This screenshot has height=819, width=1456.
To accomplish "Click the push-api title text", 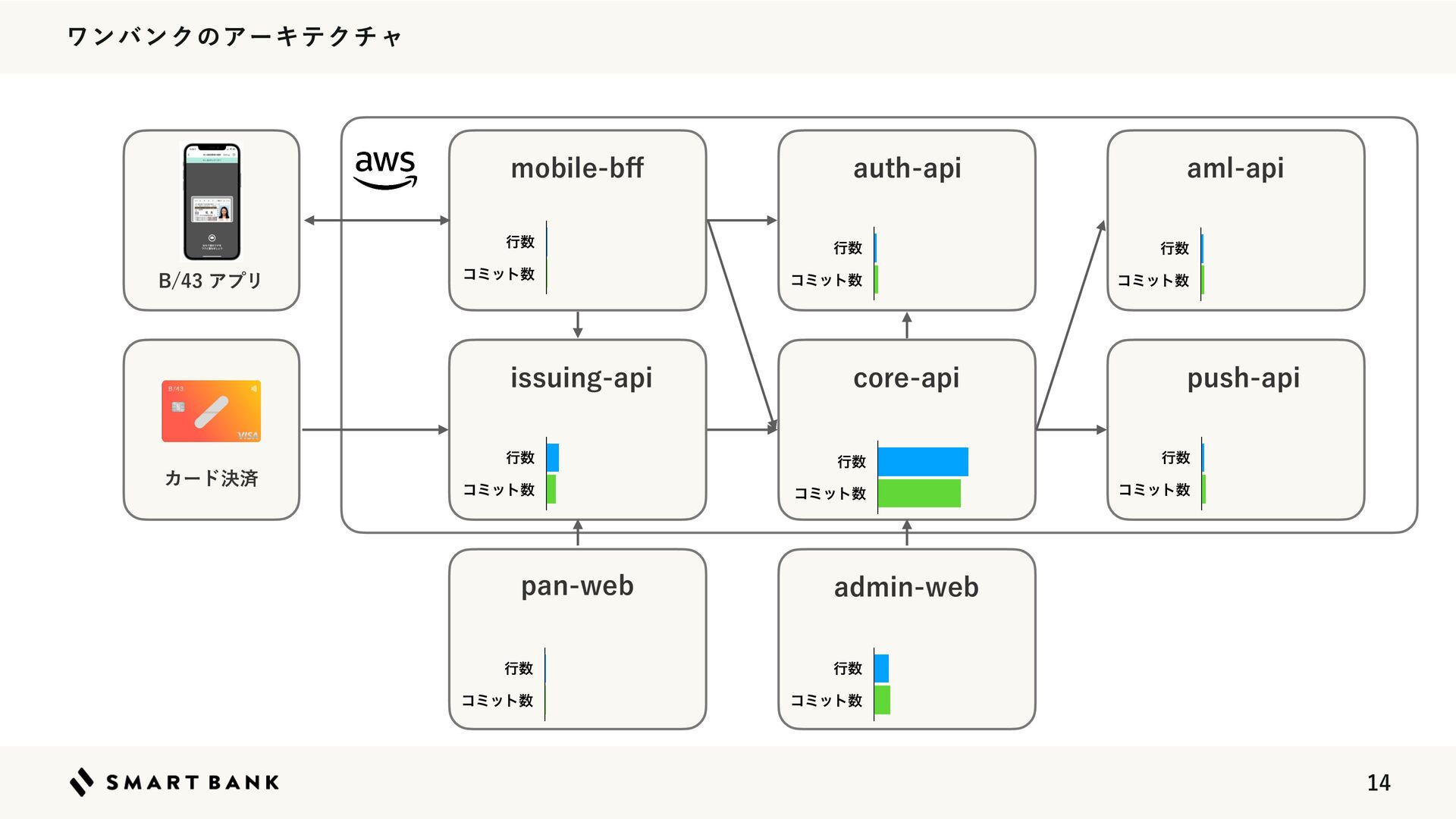I will point(1243,378).
